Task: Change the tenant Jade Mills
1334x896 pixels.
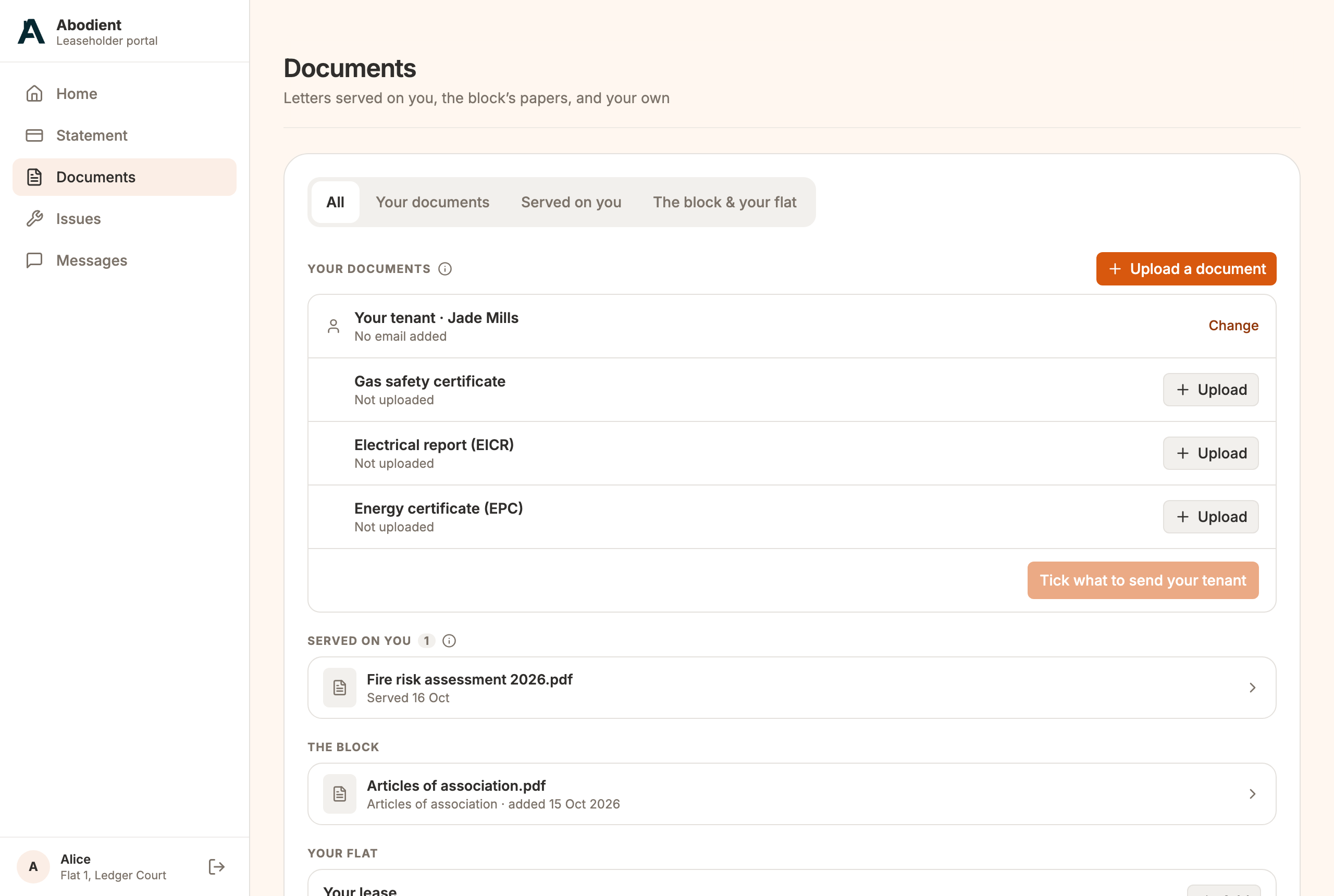Action: point(1233,326)
